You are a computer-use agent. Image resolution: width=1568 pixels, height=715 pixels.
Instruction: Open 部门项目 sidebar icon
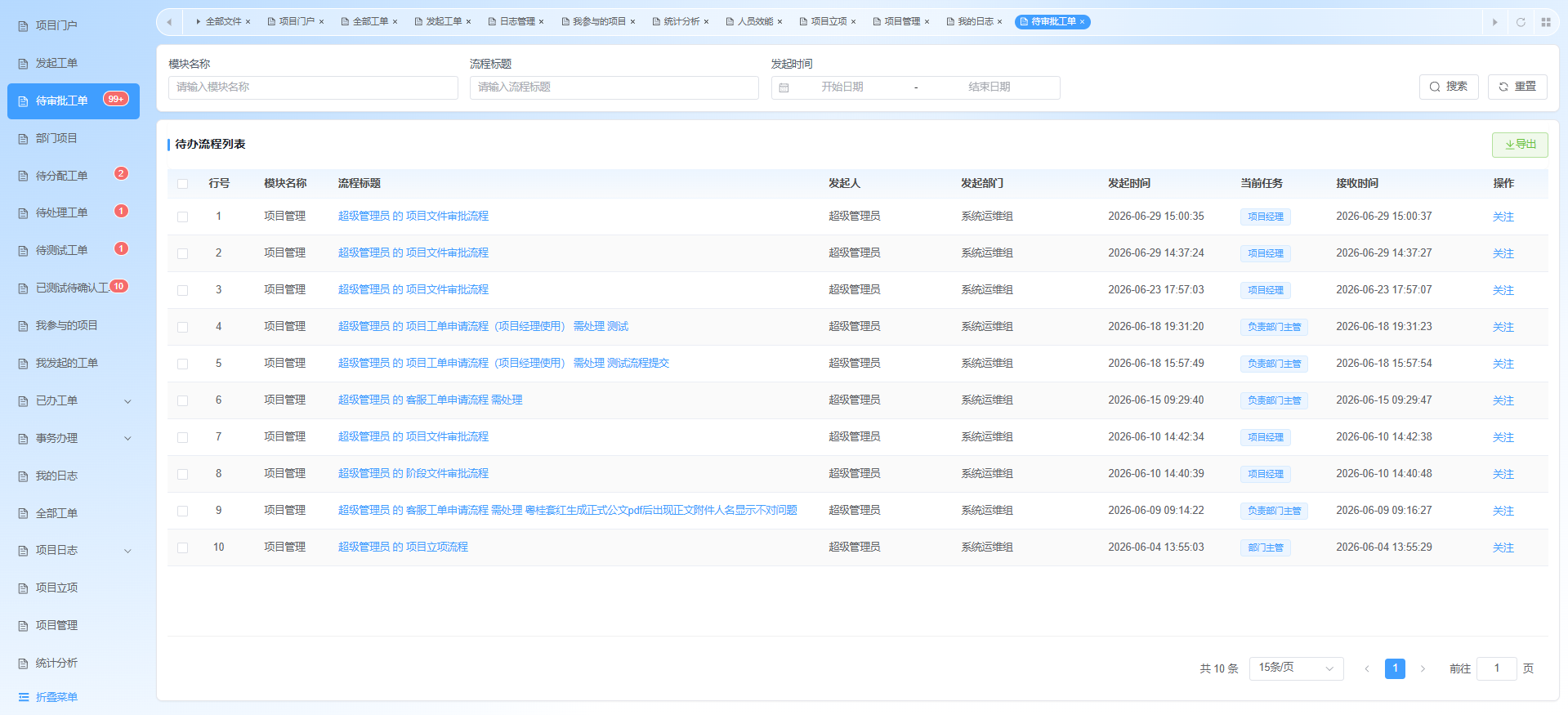(x=23, y=139)
